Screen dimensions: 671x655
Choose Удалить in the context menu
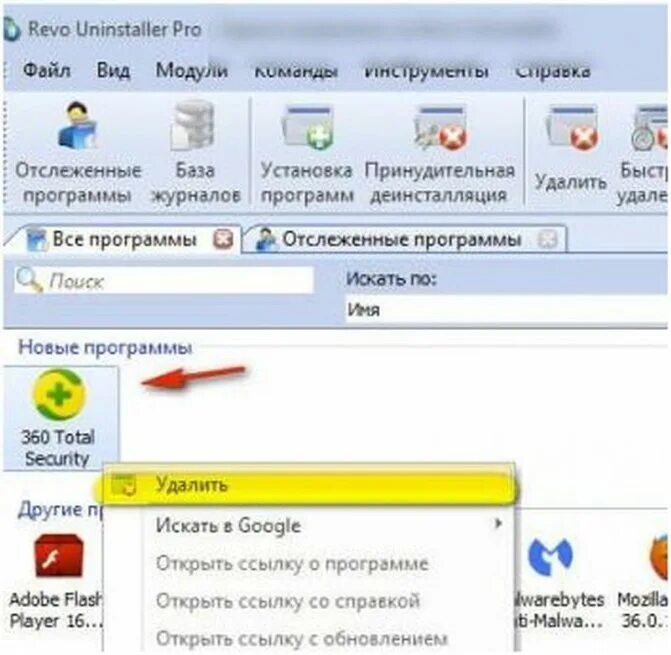[309, 486]
